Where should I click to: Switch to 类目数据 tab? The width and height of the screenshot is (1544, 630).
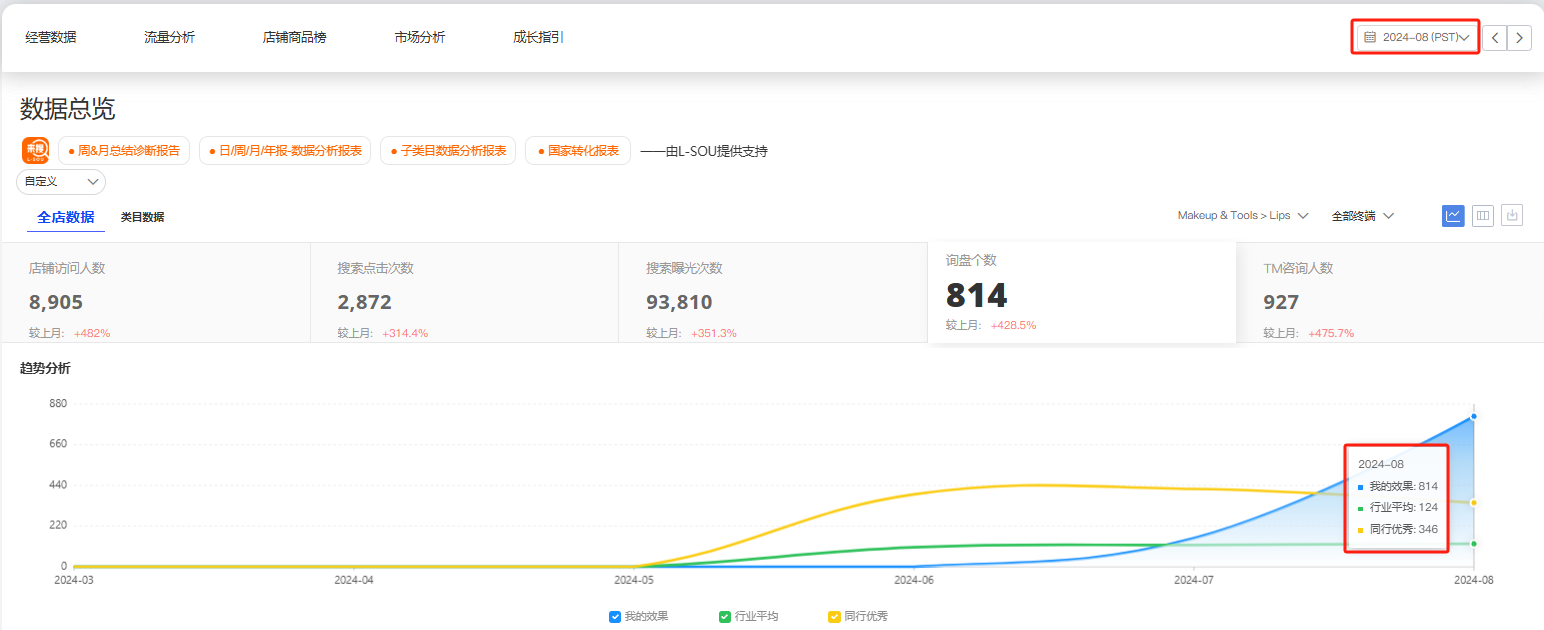pyautogui.click(x=142, y=217)
